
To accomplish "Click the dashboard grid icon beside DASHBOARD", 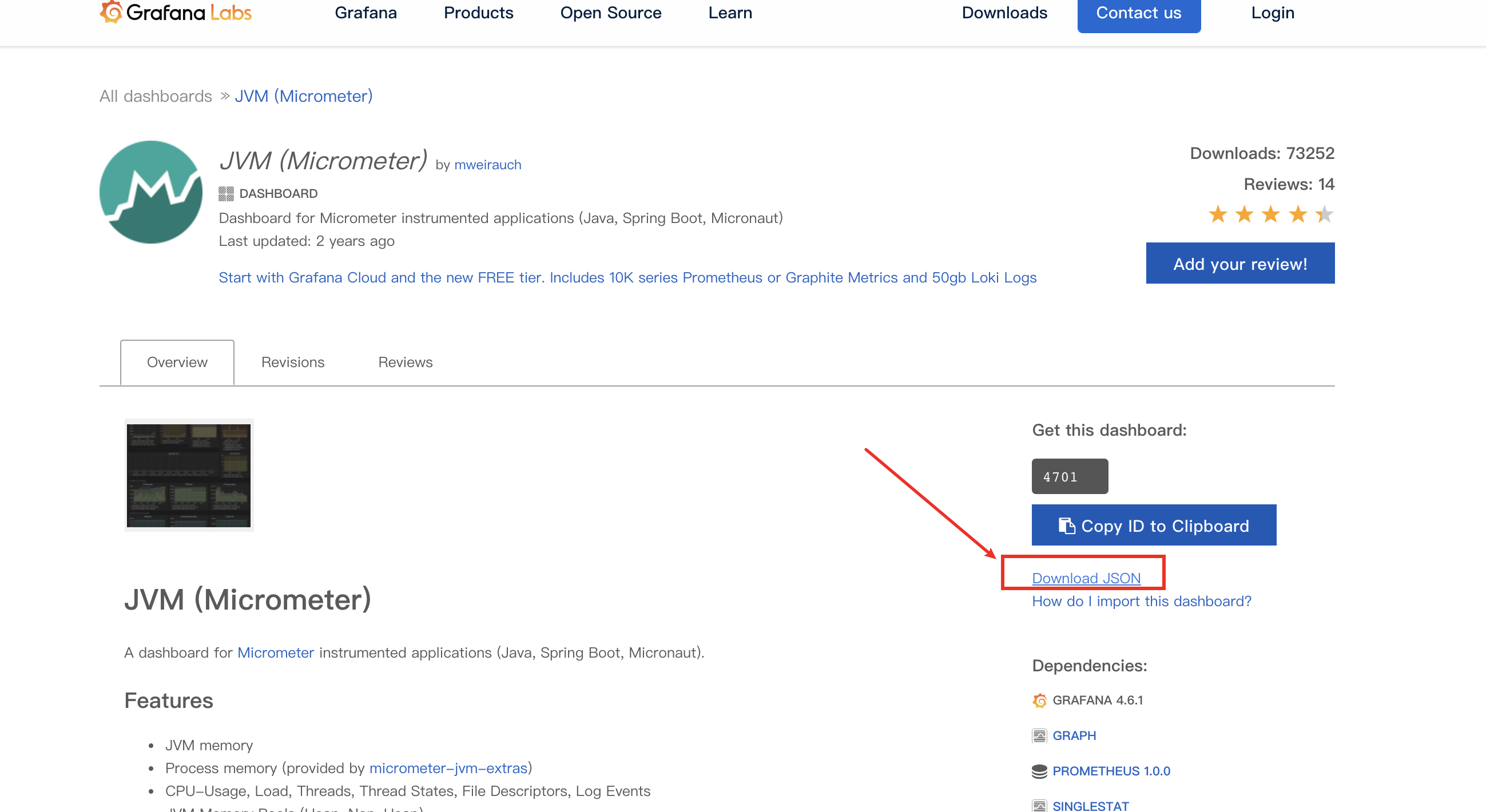I will click(x=226, y=193).
